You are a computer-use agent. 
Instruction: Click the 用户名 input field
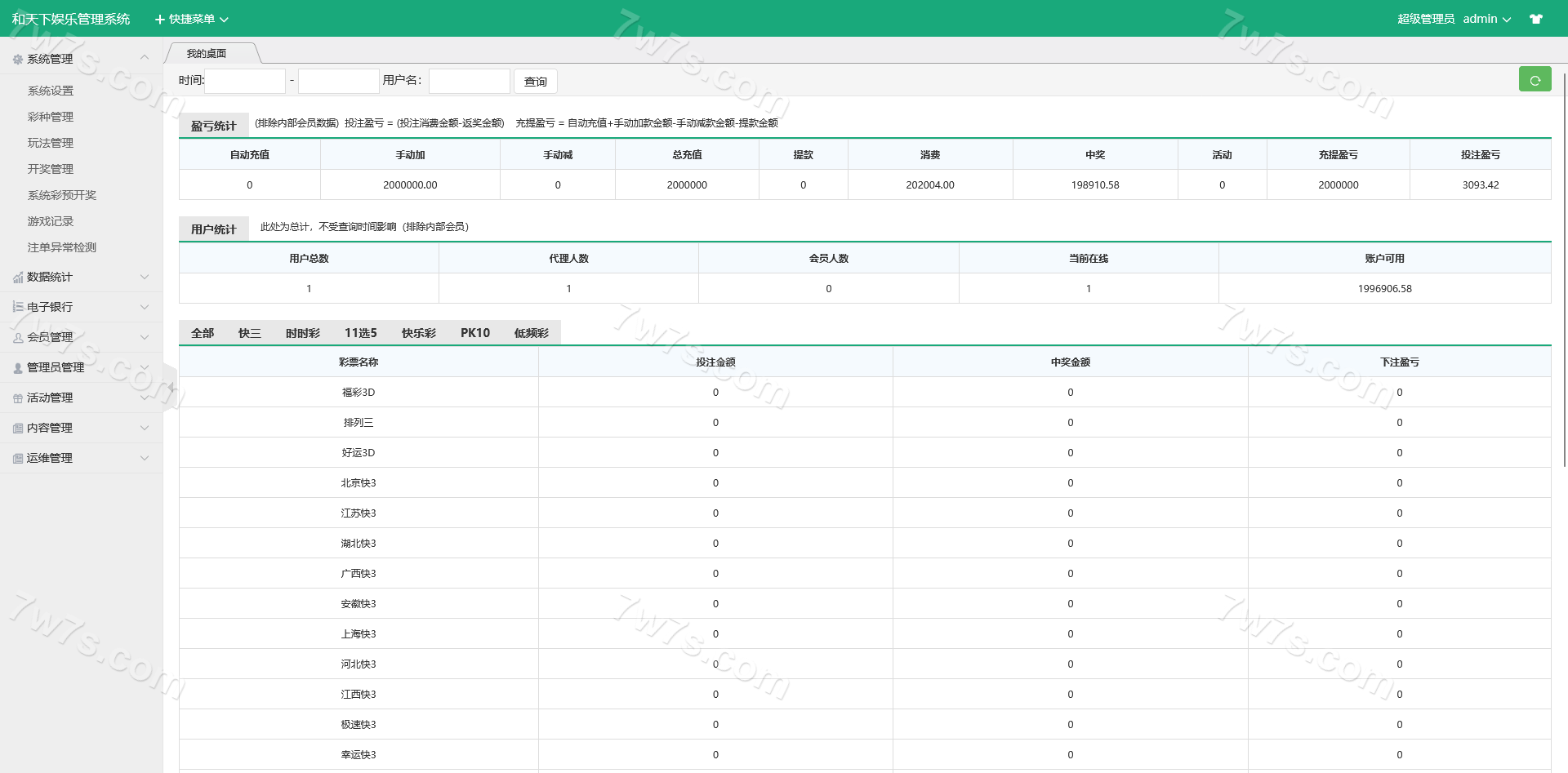point(470,81)
